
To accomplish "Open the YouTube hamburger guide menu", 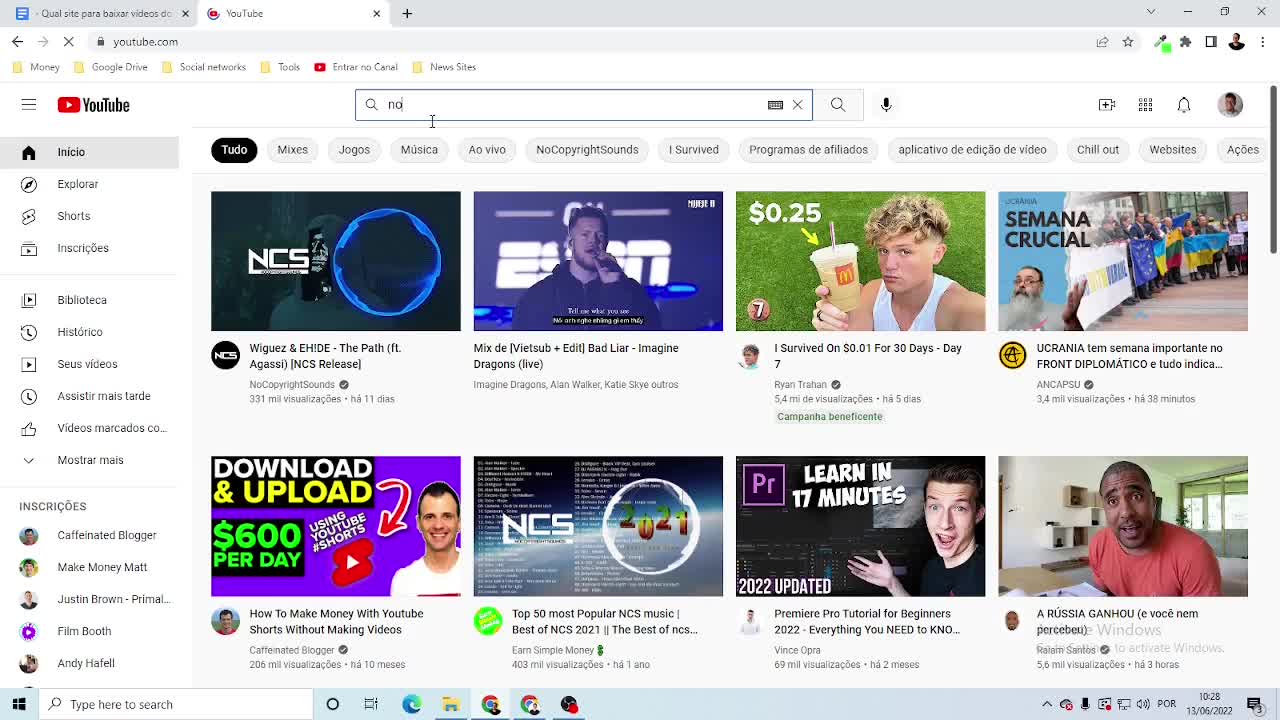I will pos(29,105).
